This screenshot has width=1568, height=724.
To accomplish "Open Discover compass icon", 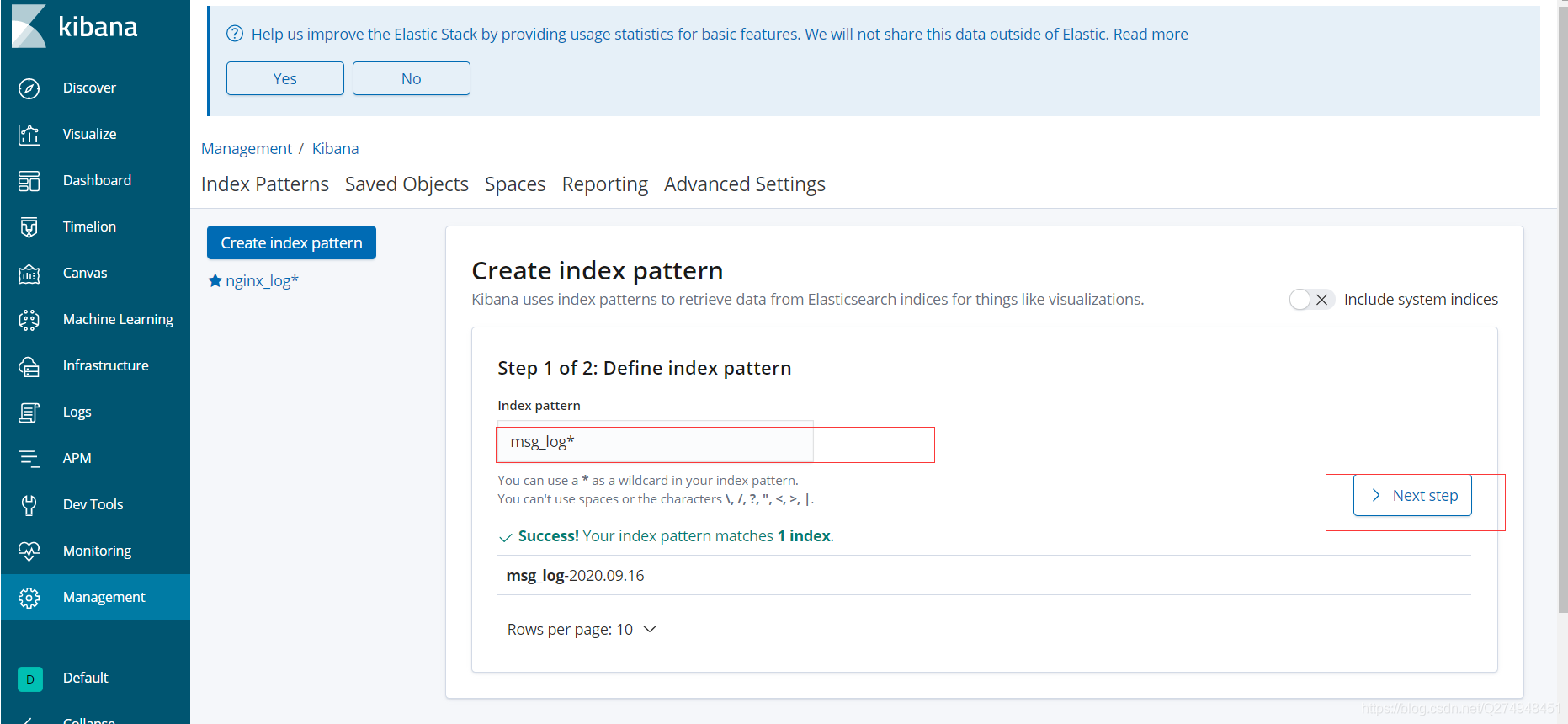I will [29, 88].
